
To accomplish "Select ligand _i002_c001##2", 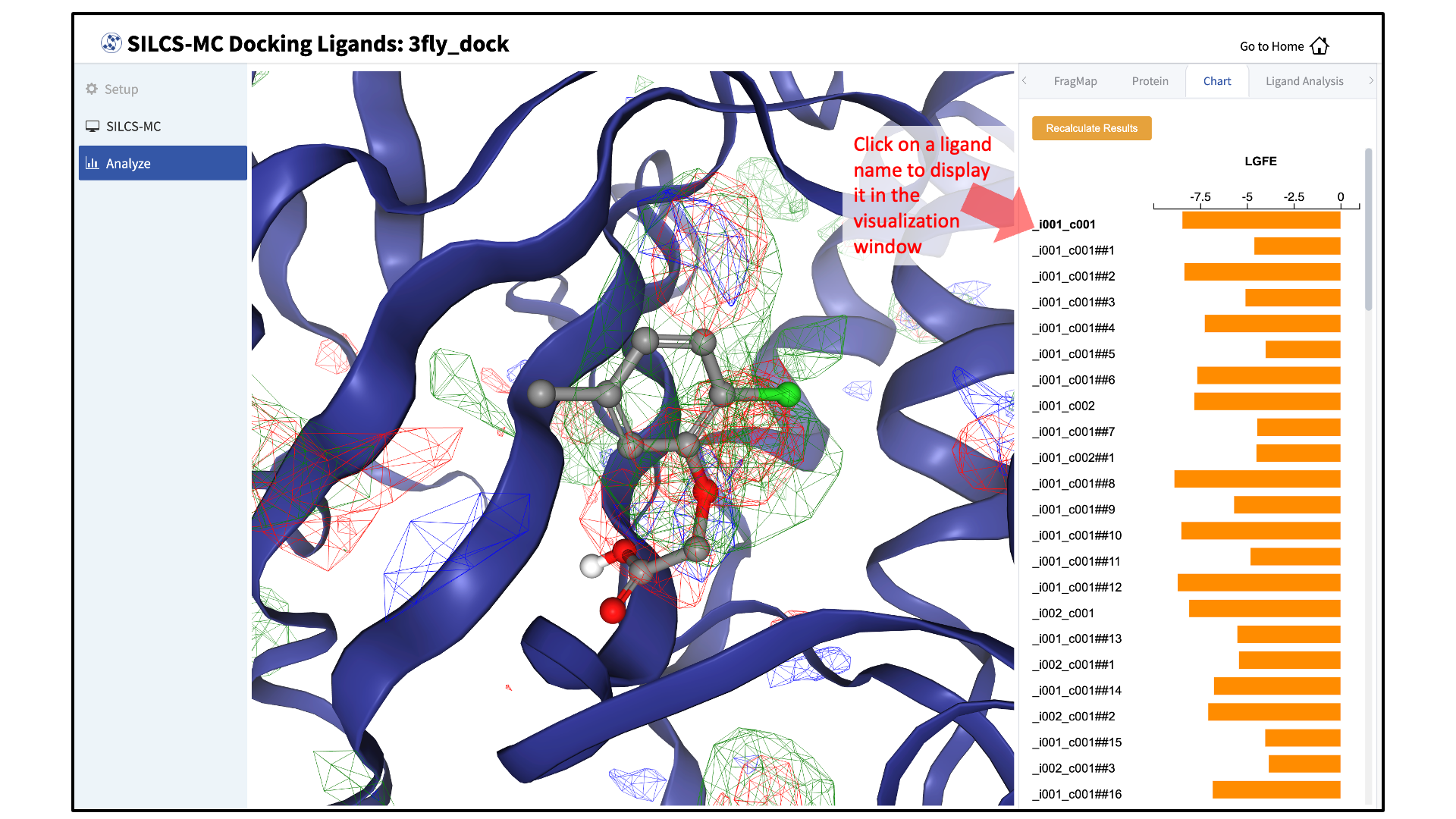I will [x=1074, y=716].
